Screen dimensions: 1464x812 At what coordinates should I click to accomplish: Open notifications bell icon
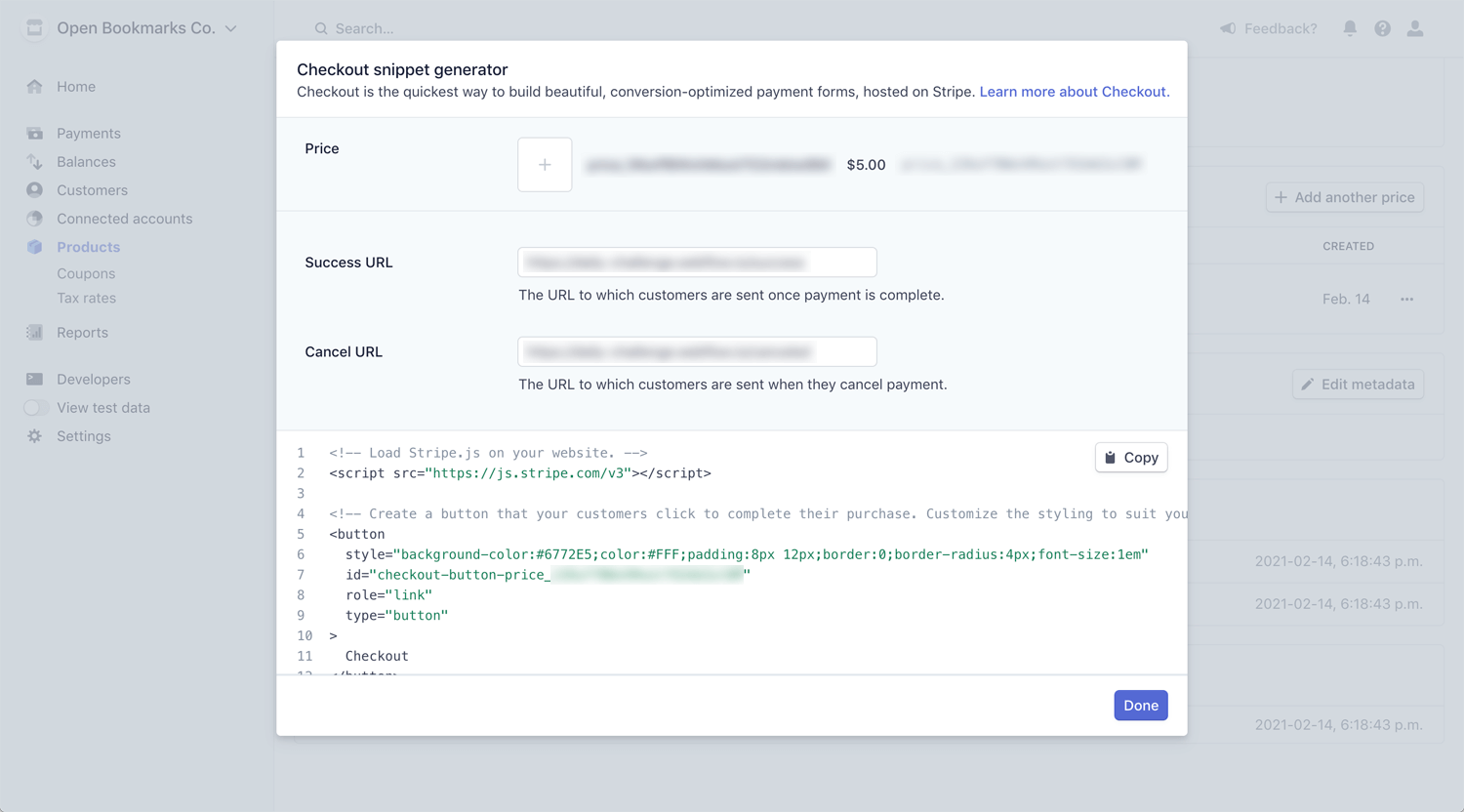[x=1350, y=28]
